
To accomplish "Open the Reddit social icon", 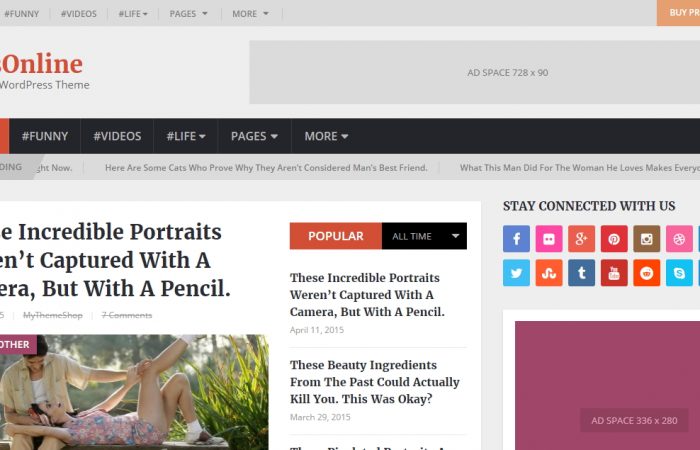I will coord(646,273).
